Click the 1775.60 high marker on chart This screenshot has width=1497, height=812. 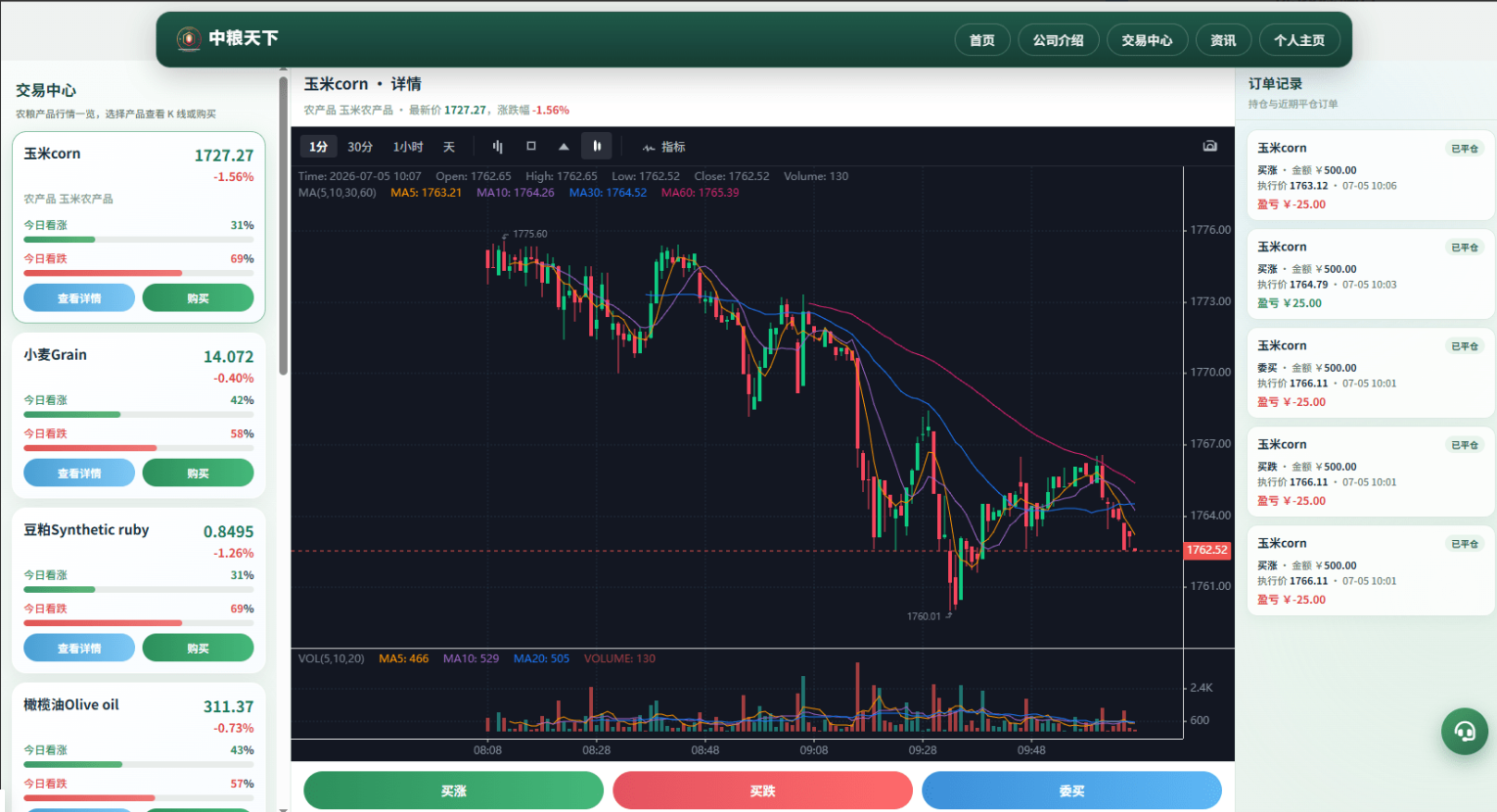[x=529, y=234]
